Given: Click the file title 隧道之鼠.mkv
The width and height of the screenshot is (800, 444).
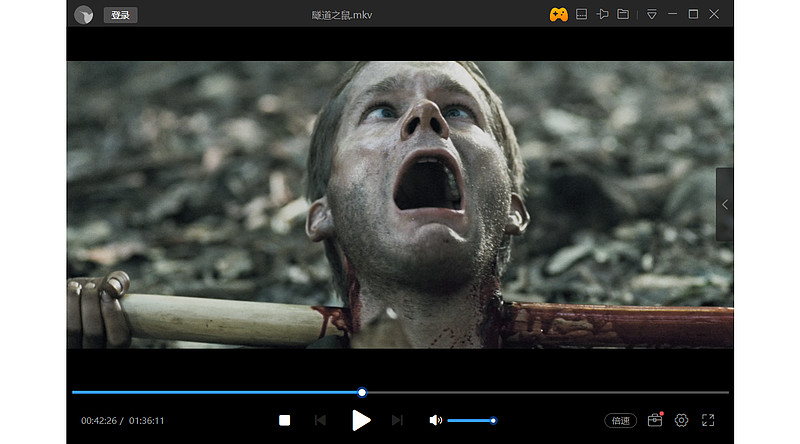Looking at the screenshot, I should tap(342, 15).
